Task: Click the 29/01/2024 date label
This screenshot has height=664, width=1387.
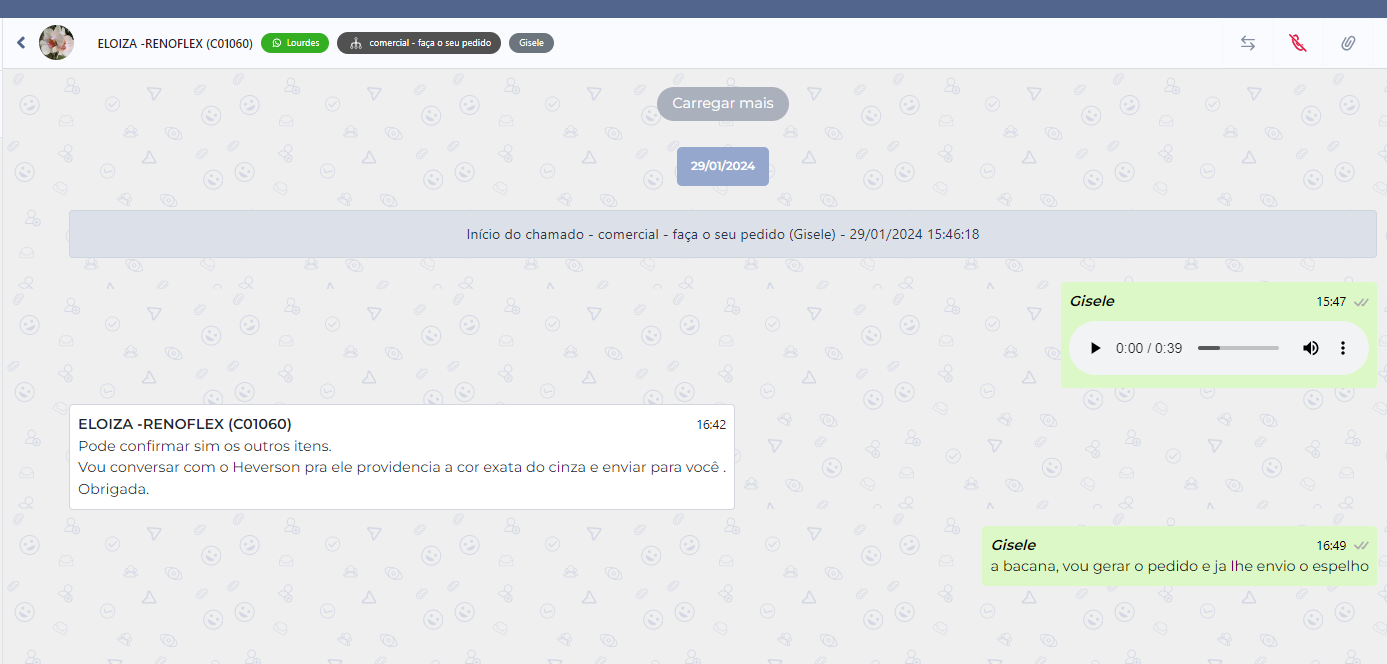Action: (x=722, y=166)
